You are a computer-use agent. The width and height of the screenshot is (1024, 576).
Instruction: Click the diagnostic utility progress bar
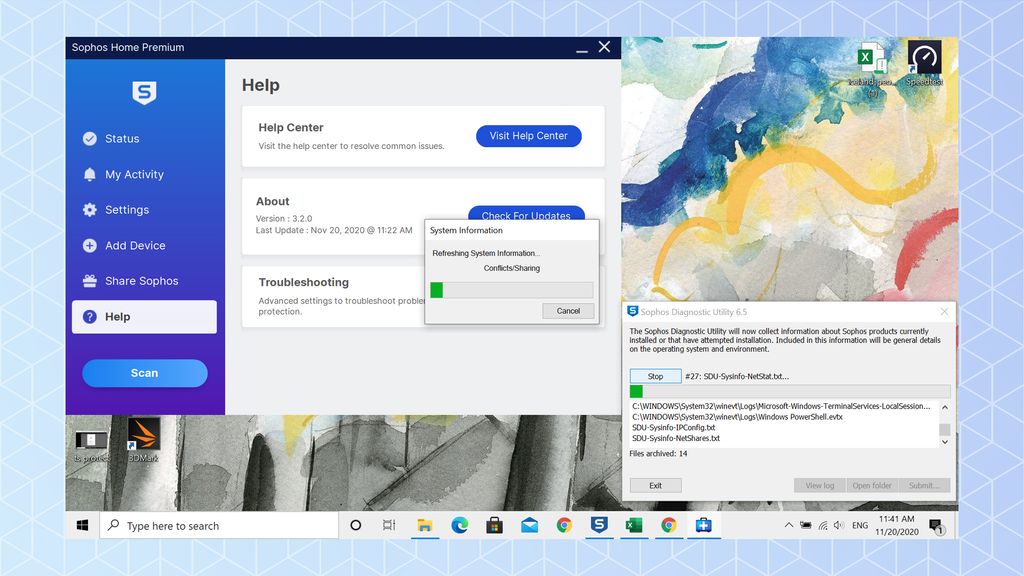point(788,391)
